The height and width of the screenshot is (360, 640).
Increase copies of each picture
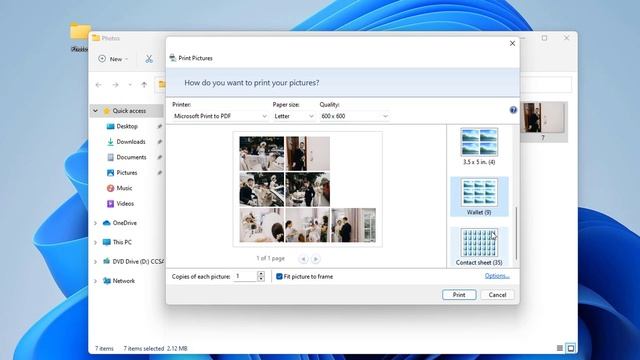click(x=261, y=273)
